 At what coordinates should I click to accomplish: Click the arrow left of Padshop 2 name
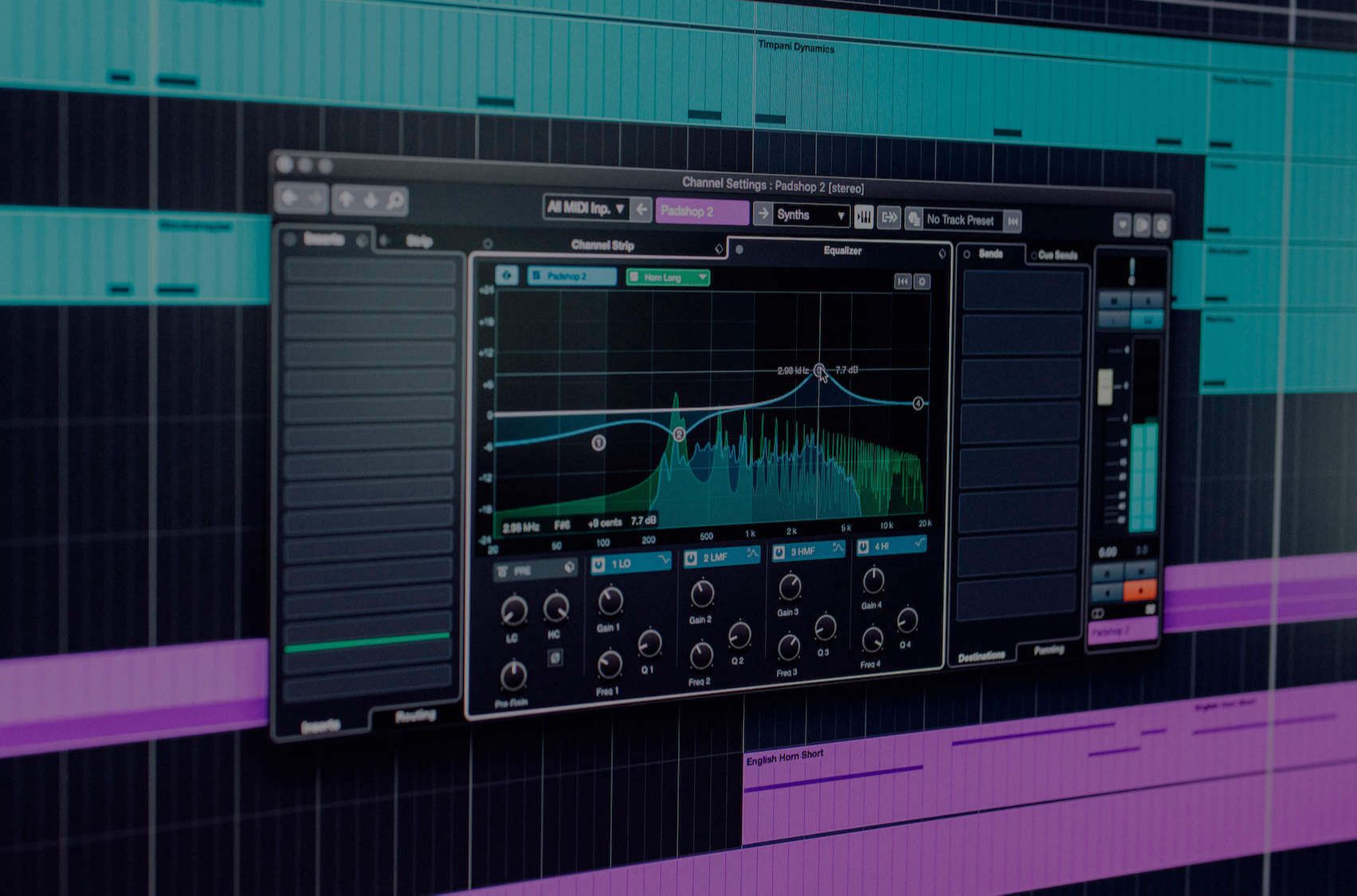[641, 209]
